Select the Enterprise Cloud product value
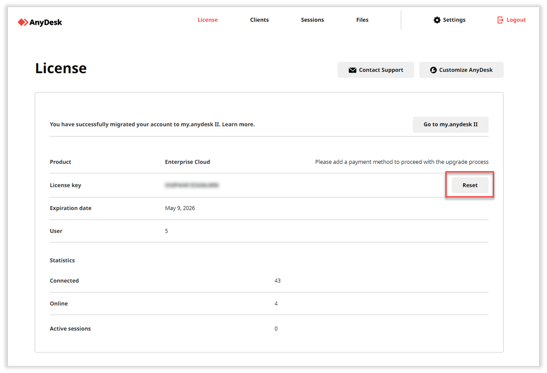547x373 pixels. (x=187, y=162)
